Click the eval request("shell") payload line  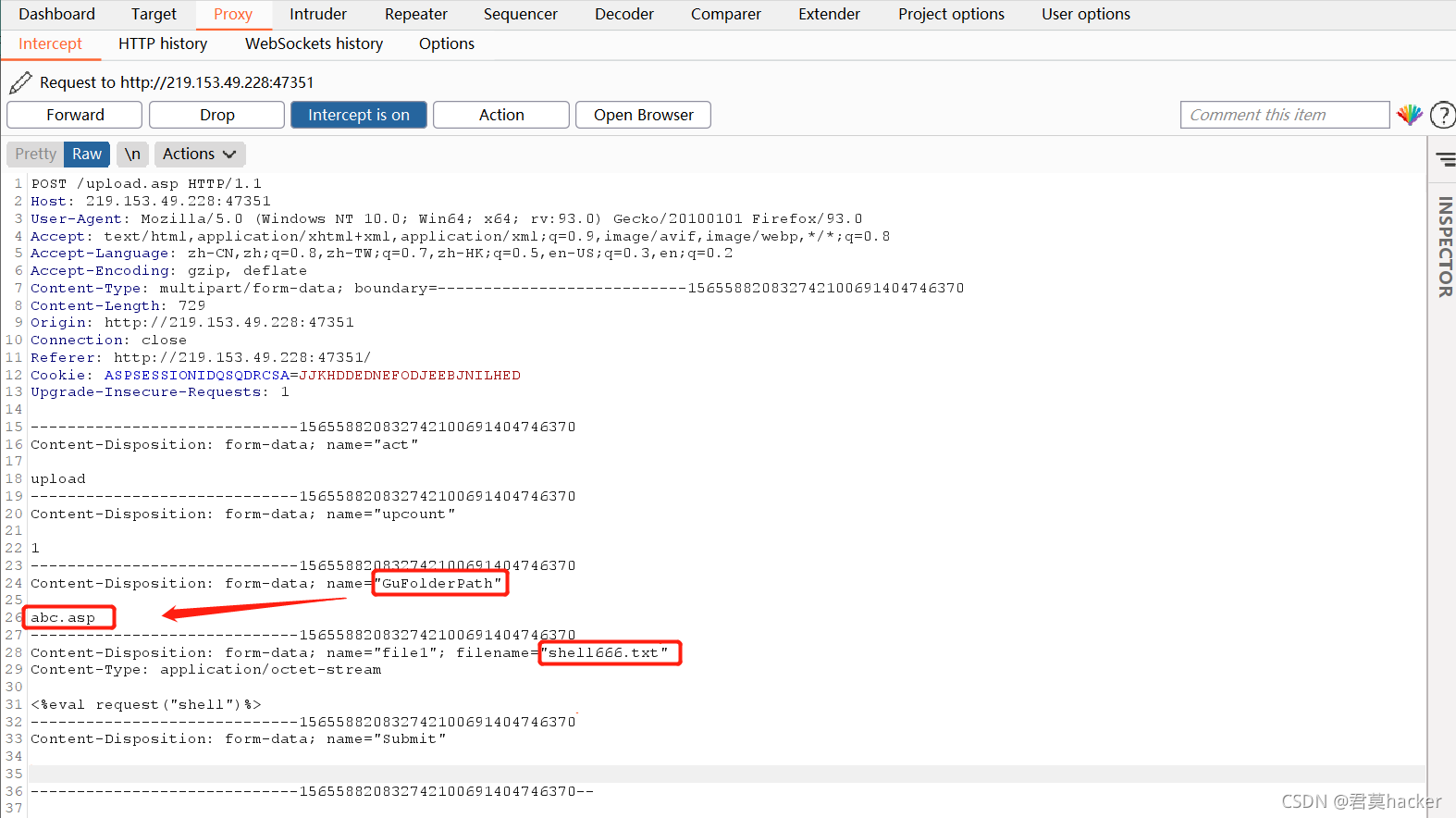(146, 705)
